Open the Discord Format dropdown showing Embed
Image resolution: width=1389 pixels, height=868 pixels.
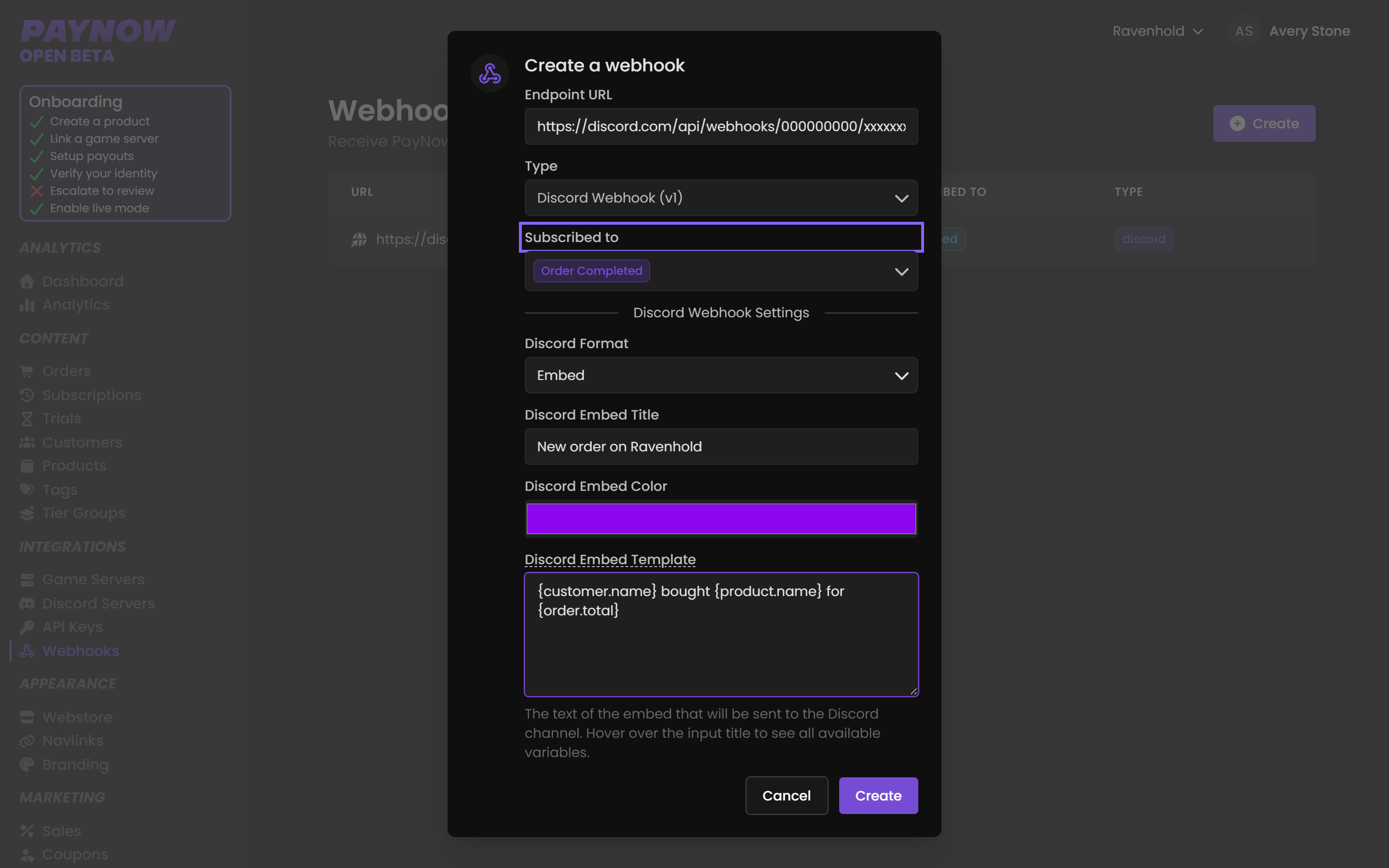coord(721,376)
